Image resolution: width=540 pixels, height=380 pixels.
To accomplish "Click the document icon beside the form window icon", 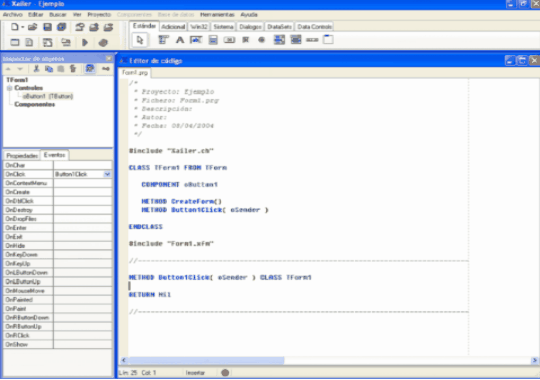I will tap(30, 43).
